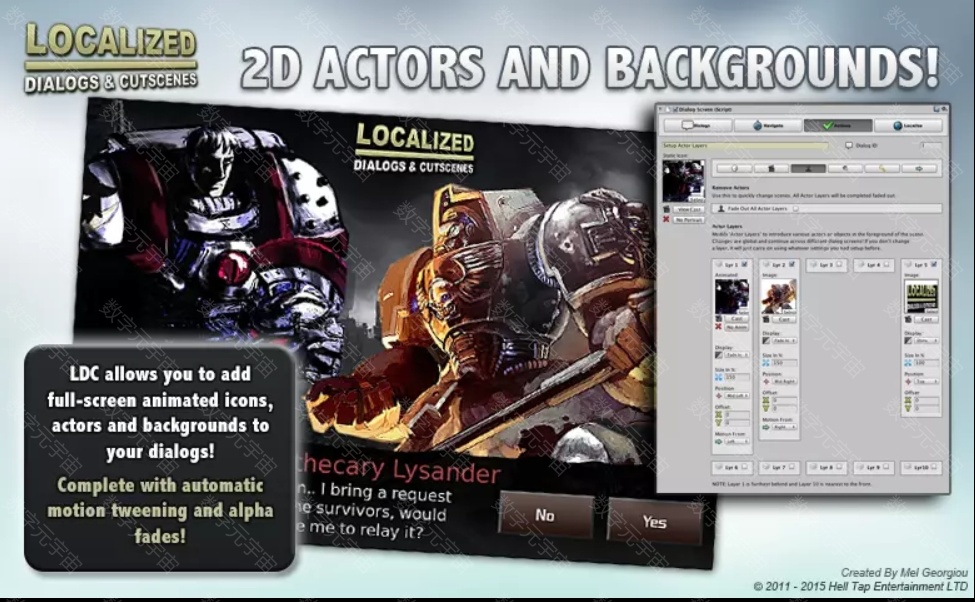Click the static icon portrait thumbnail
Screen dimensions: 975x602
coord(683,181)
